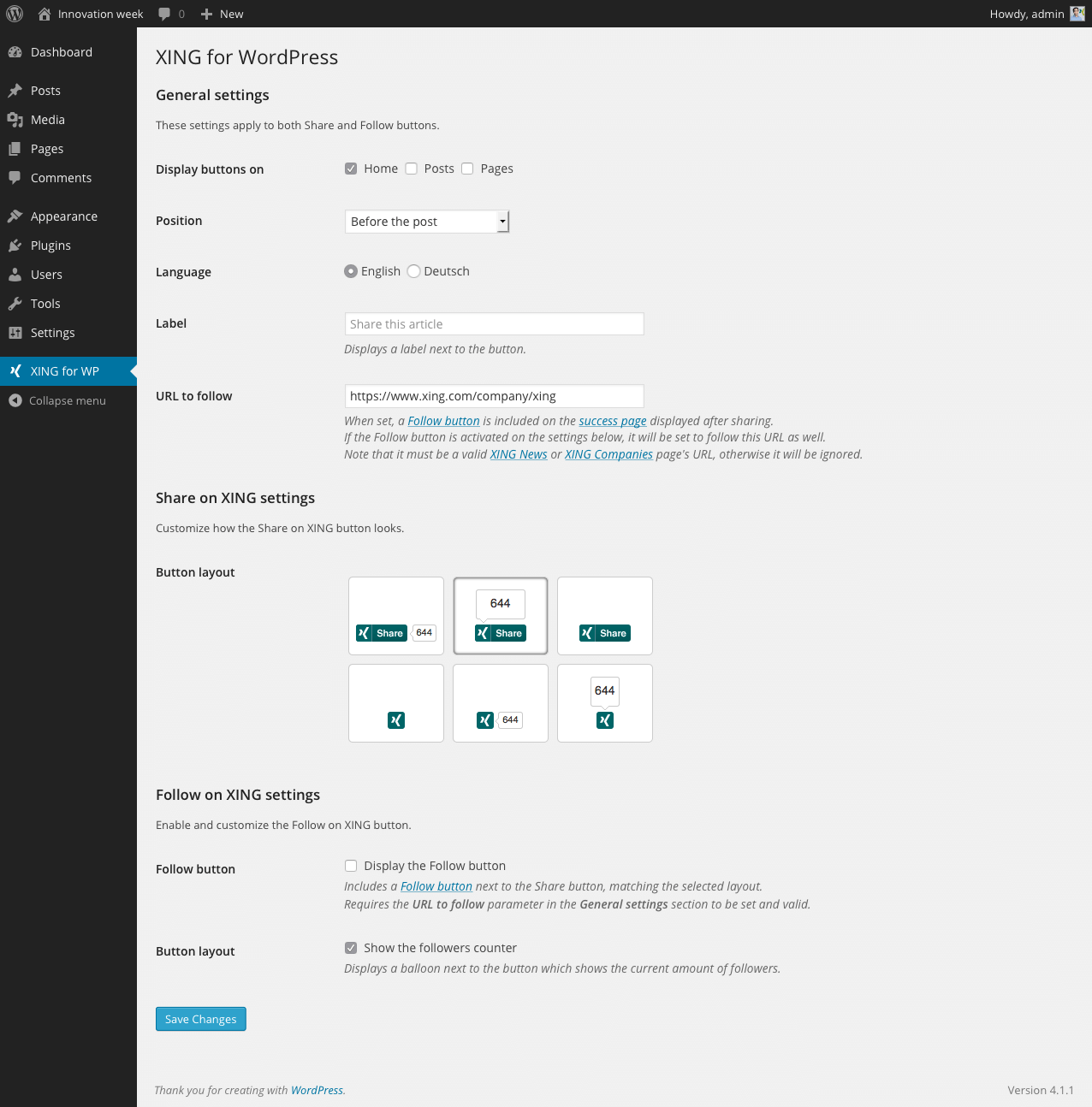
Task: Click the Pages icon in sidebar
Action: (x=15, y=149)
